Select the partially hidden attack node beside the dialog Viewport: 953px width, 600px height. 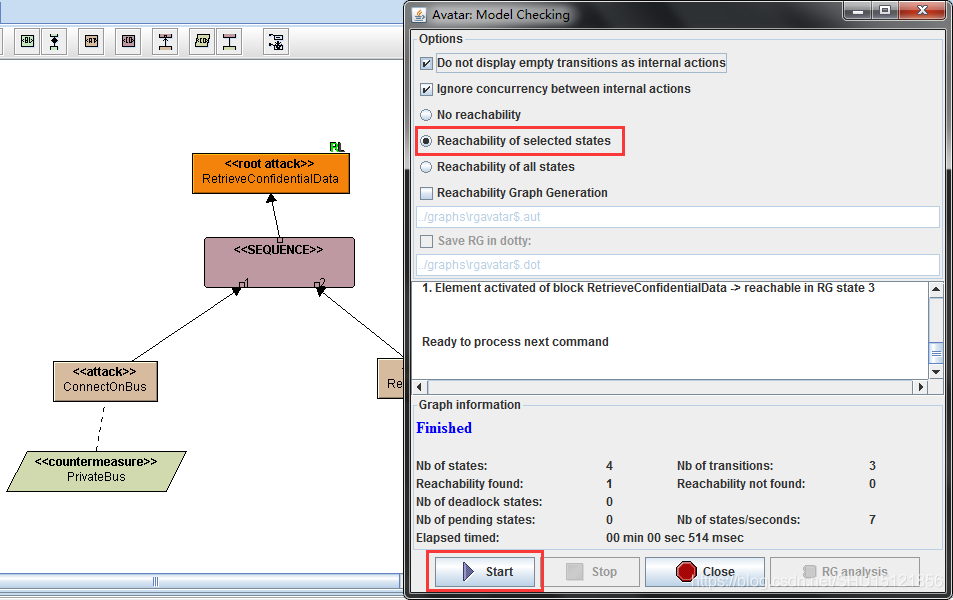pyautogui.click(x=390, y=378)
